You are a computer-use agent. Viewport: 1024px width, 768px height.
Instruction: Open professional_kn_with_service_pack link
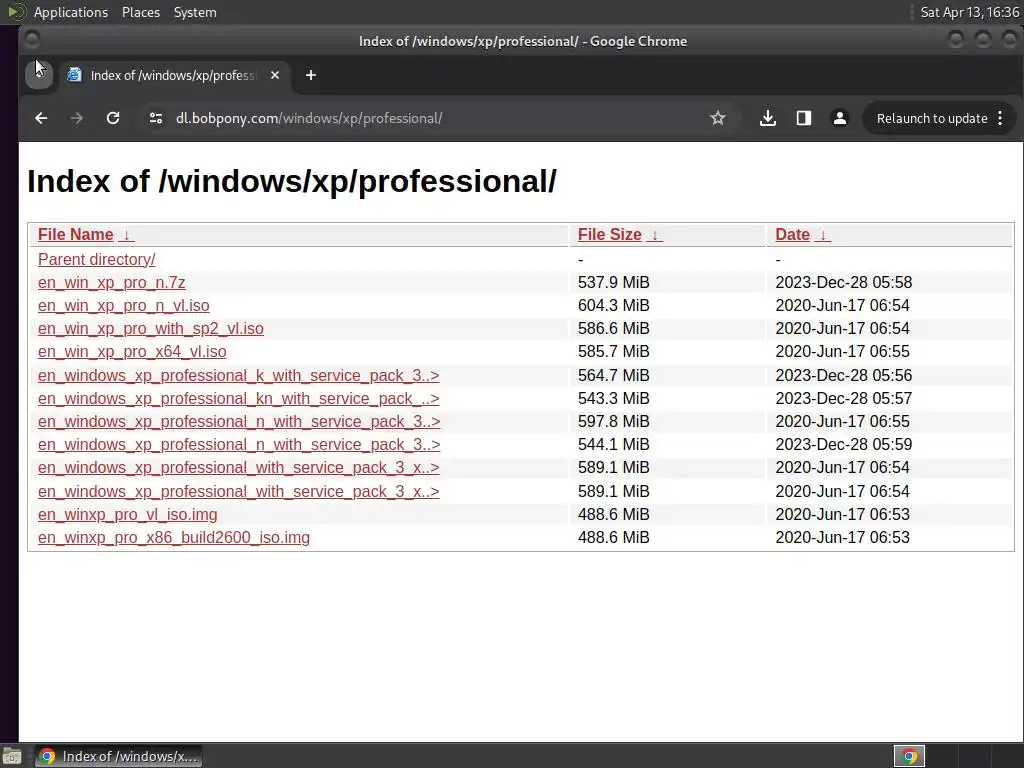point(238,398)
